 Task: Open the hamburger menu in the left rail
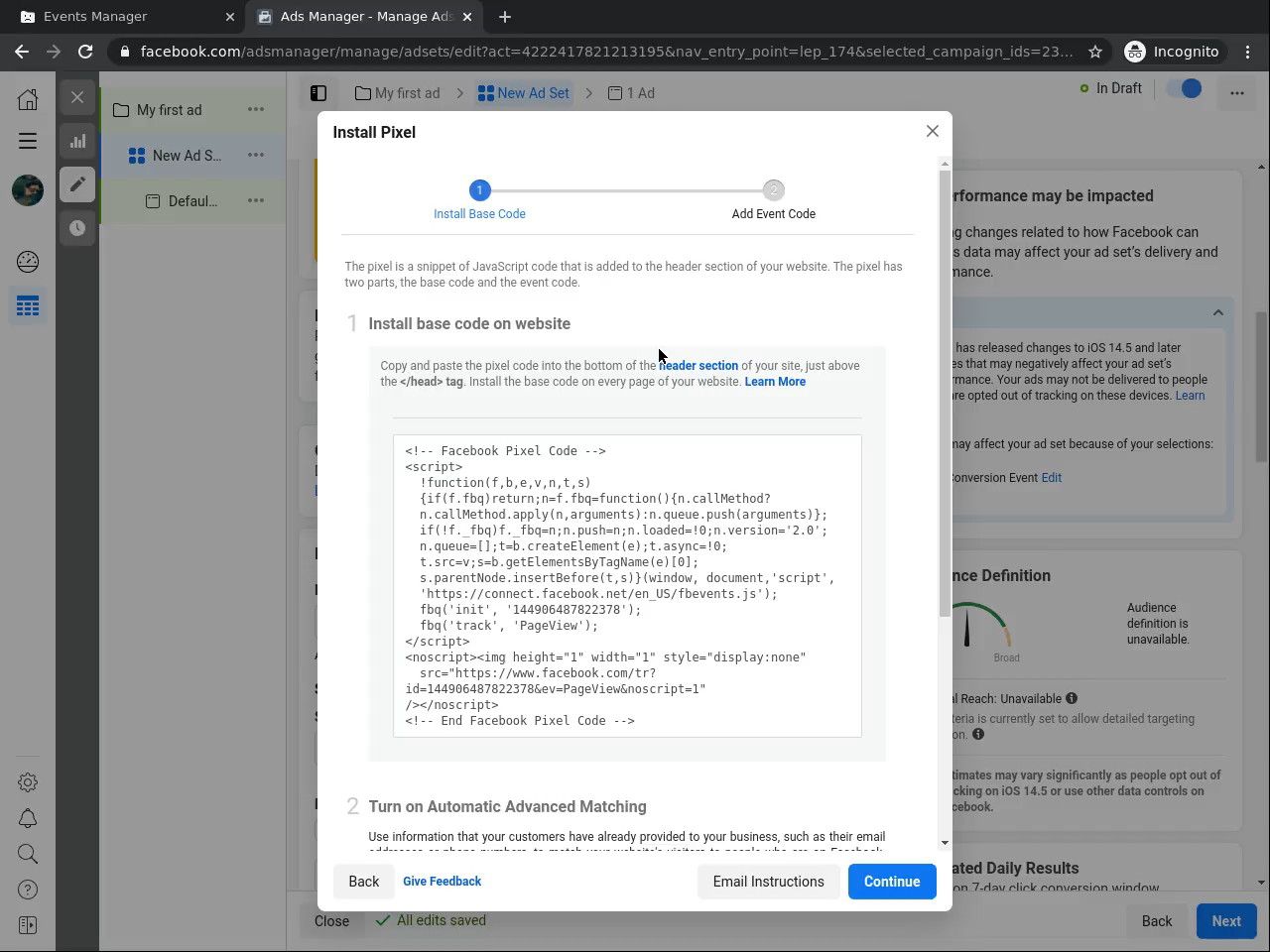pyautogui.click(x=28, y=141)
